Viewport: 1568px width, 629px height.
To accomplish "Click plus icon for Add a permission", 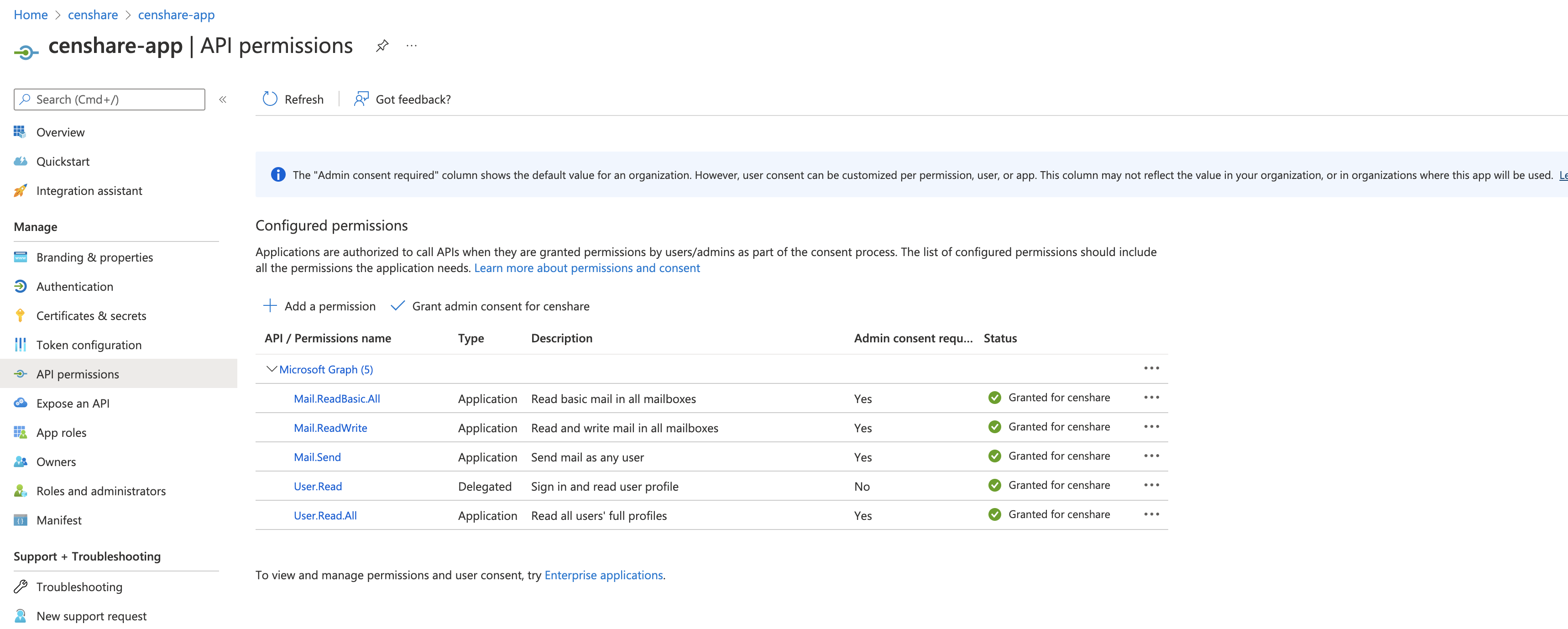I will pyautogui.click(x=270, y=306).
